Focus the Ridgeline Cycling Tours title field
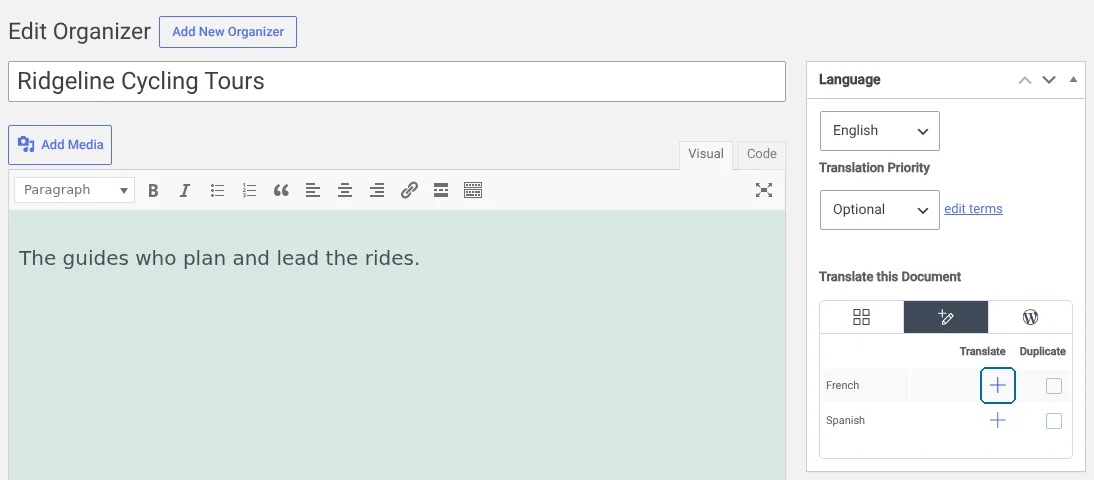The width and height of the screenshot is (1094, 480). tap(397, 82)
